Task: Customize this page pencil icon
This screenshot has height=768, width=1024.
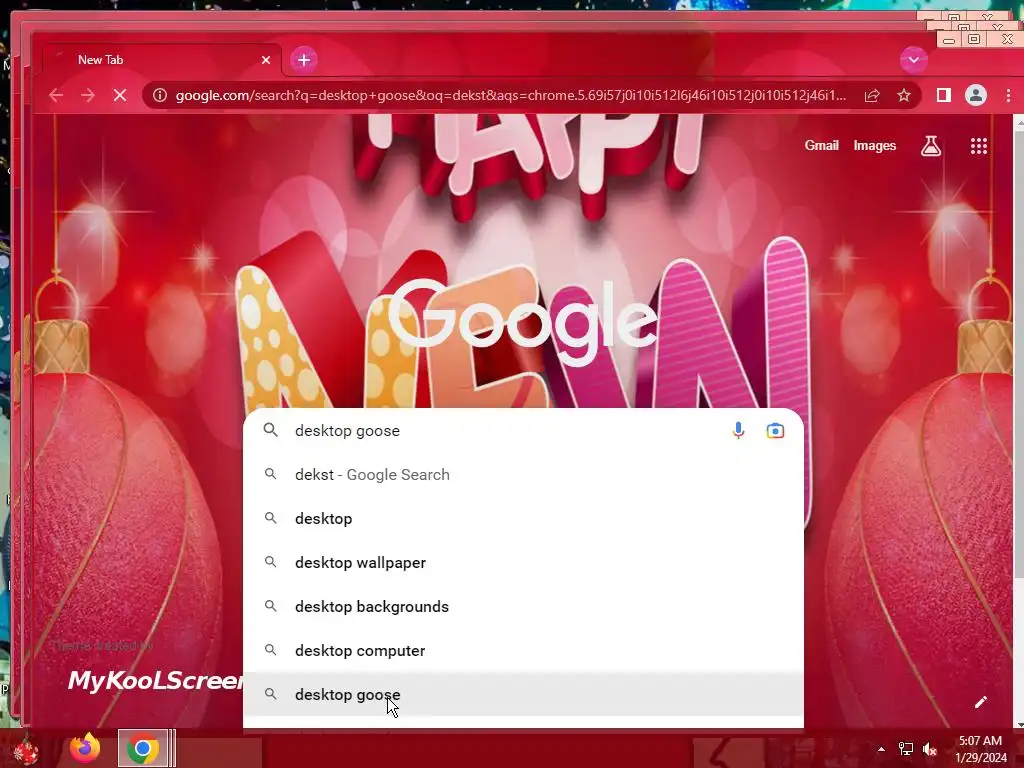Action: tap(981, 702)
